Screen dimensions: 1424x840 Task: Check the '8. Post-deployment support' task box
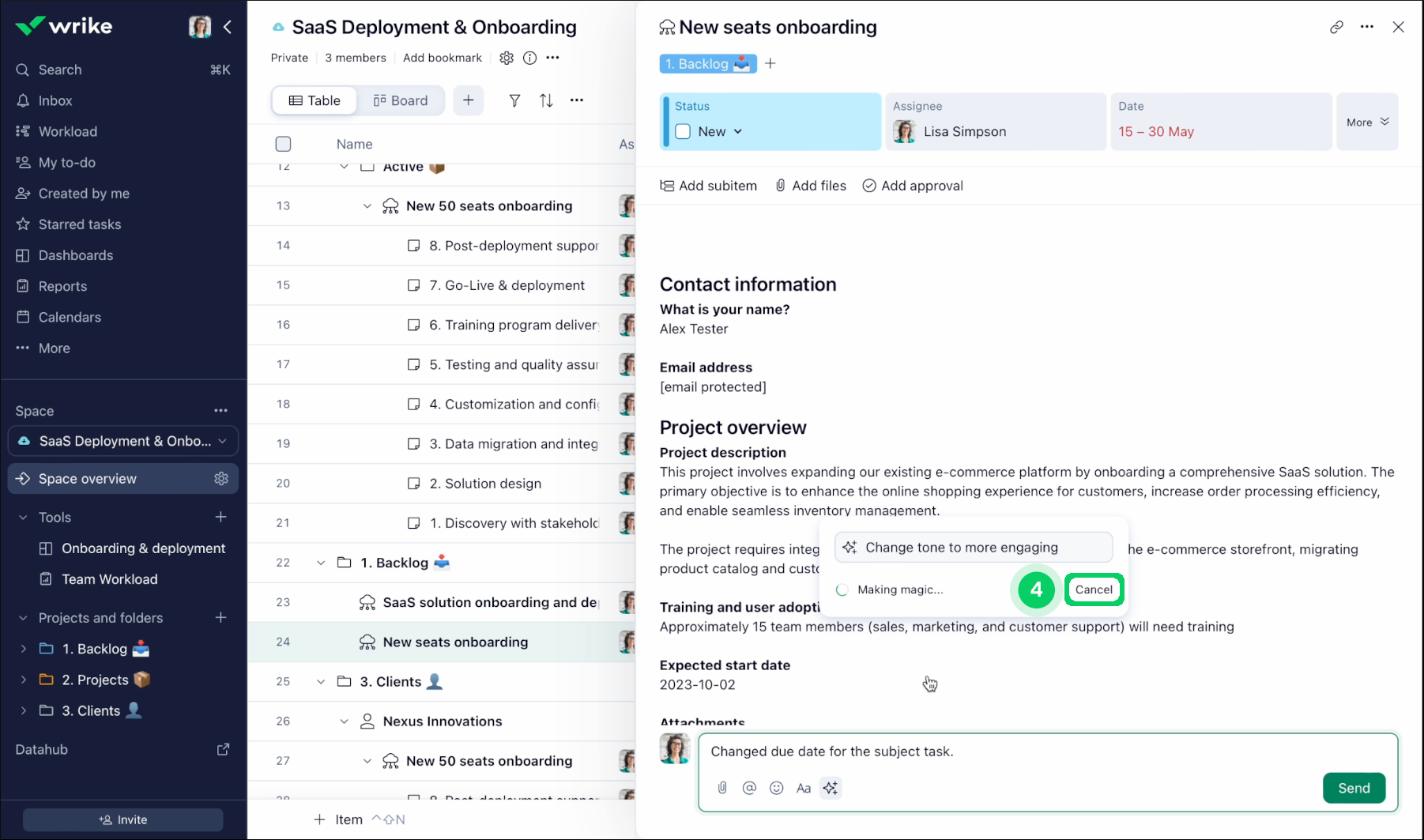[x=413, y=246]
